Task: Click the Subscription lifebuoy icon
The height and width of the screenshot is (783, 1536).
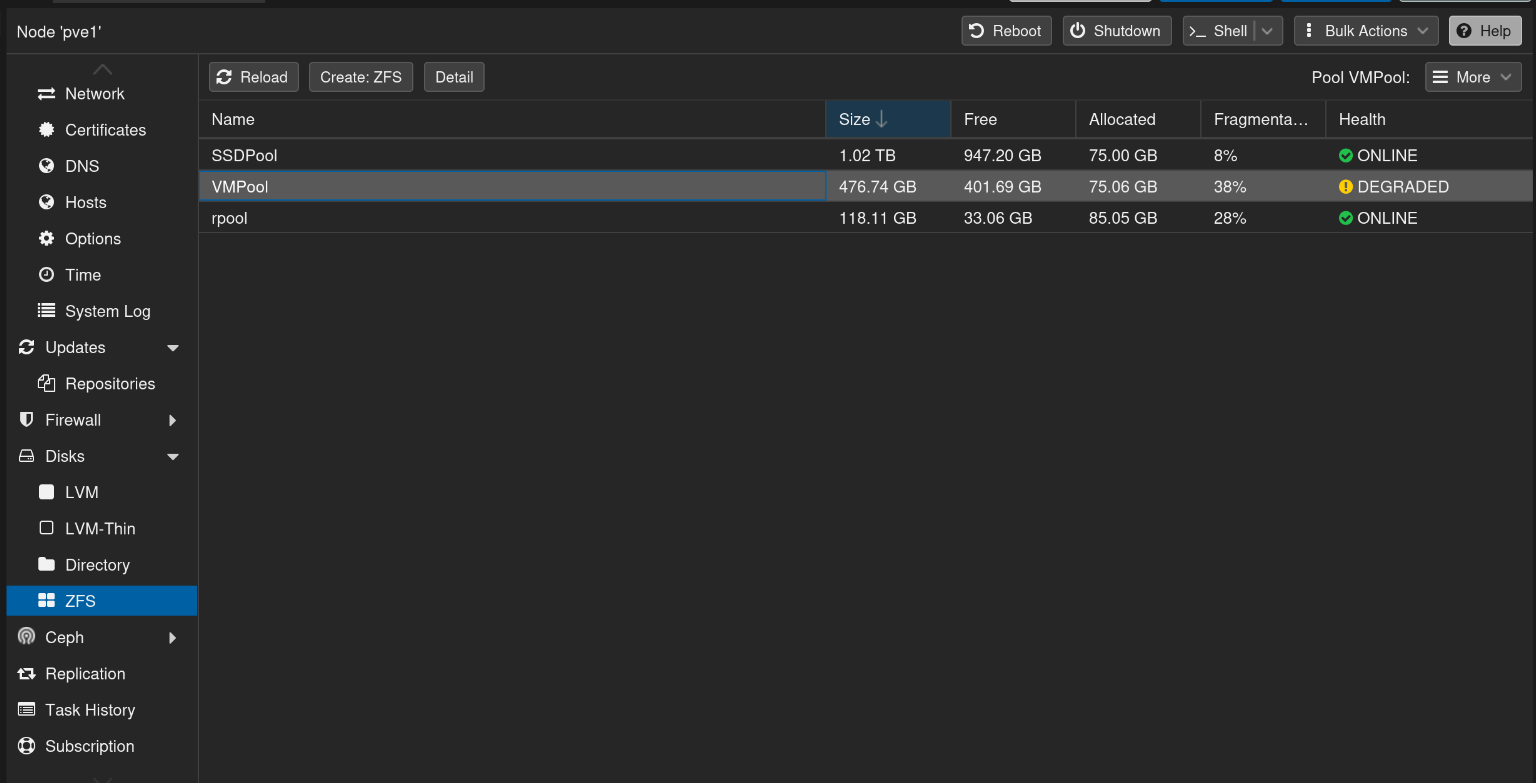Action: [26, 746]
